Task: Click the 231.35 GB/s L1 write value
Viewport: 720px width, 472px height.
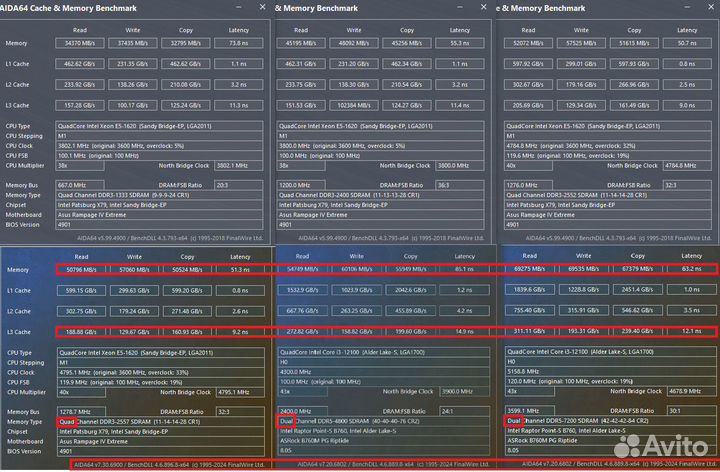Action: [133, 64]
